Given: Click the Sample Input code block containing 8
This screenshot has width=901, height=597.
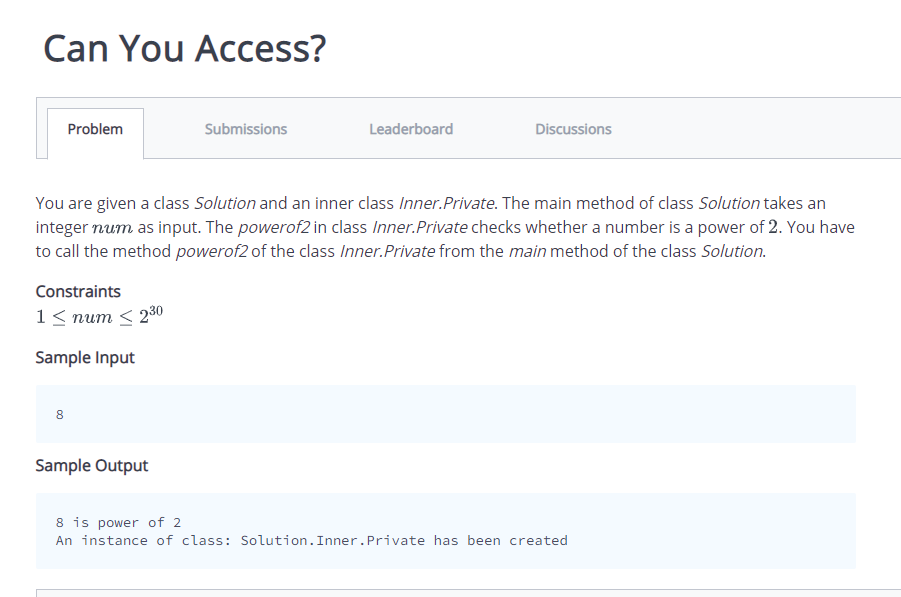Looking at the screenshot, I should click(x=445, y=414).
